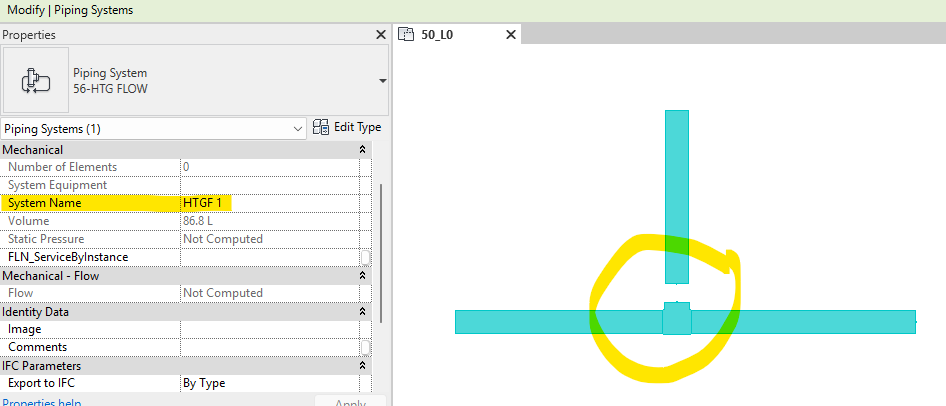Open the type selector dropdown arrow
946x406 pixels.
tap(383, 81)
